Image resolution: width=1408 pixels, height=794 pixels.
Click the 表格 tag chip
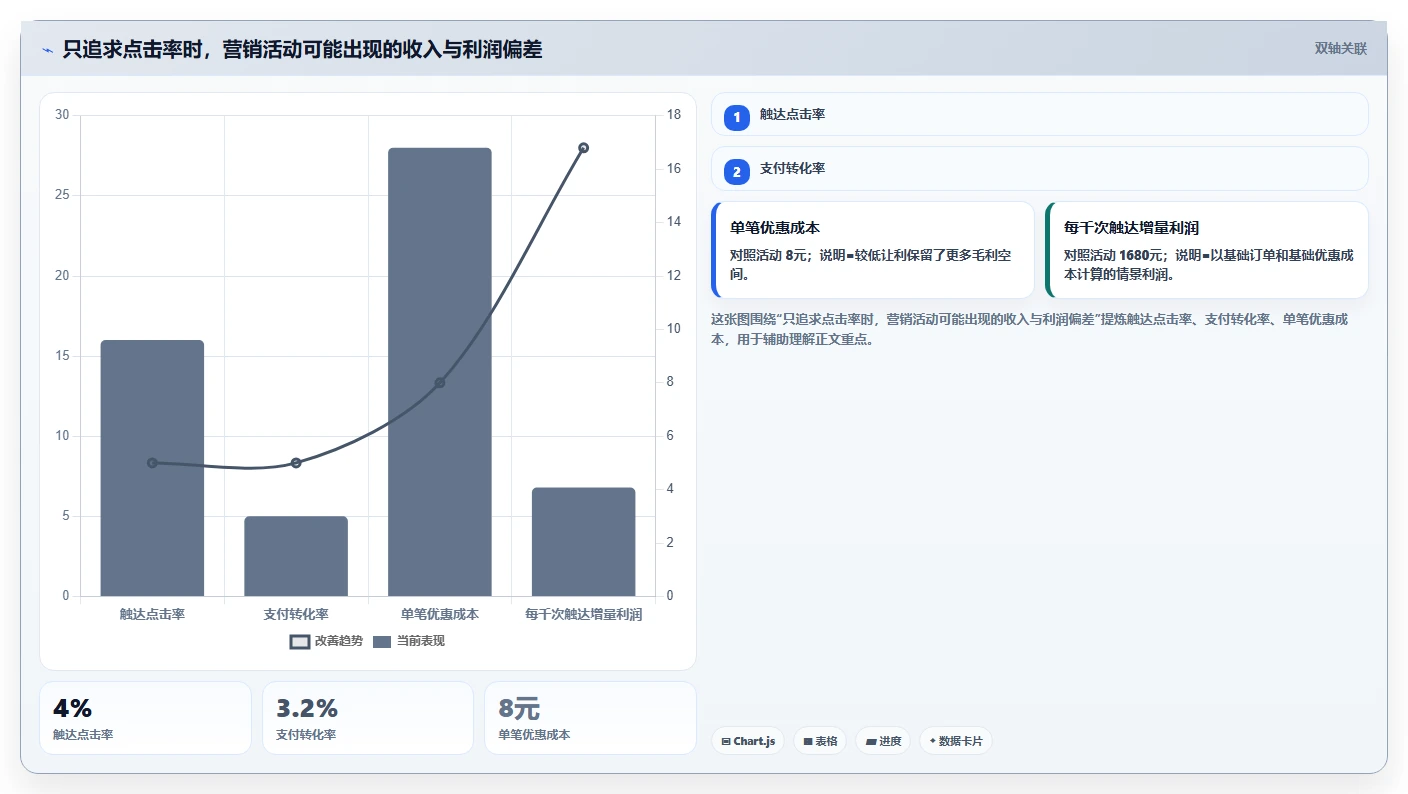click(820, 741)
